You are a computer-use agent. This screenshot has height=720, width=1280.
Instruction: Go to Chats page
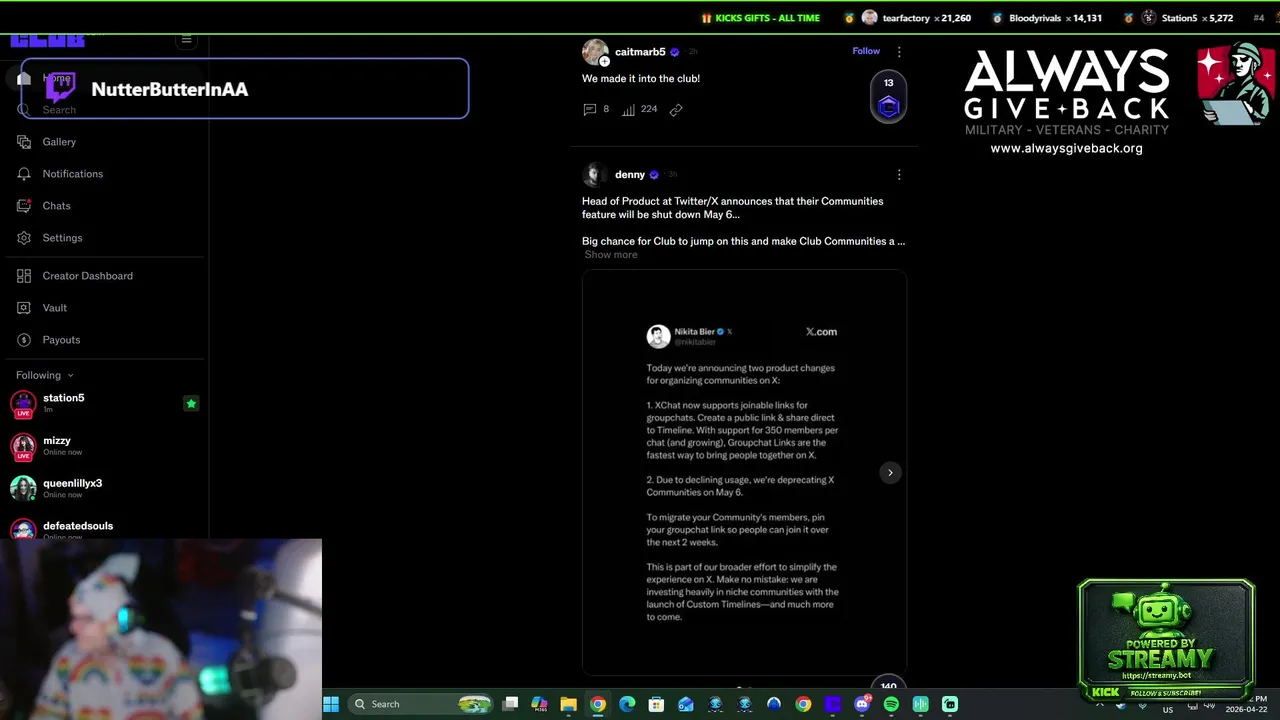[x=56, y=206]
